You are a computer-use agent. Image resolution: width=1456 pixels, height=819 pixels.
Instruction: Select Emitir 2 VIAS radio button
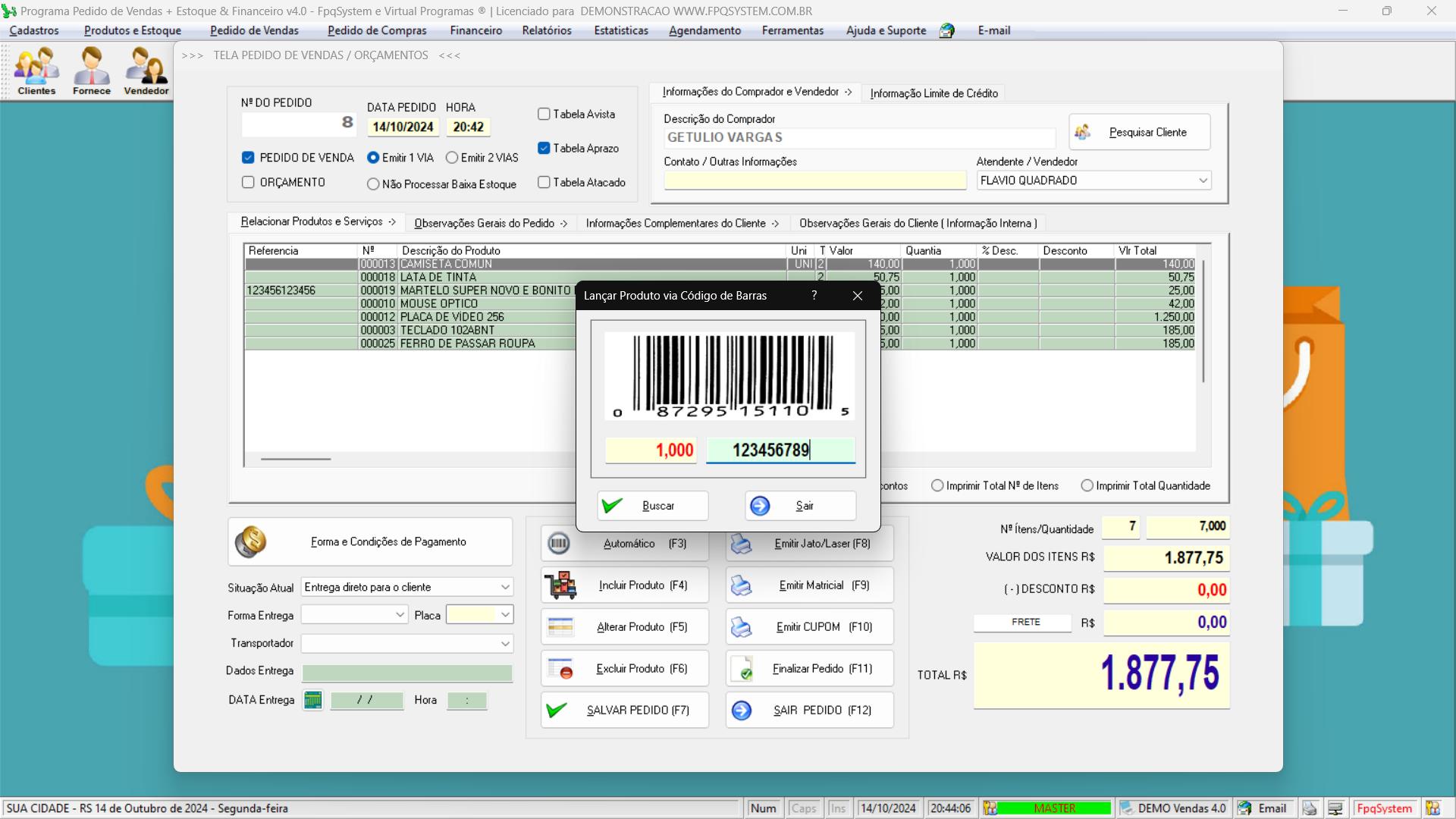[x=452, y=157]
